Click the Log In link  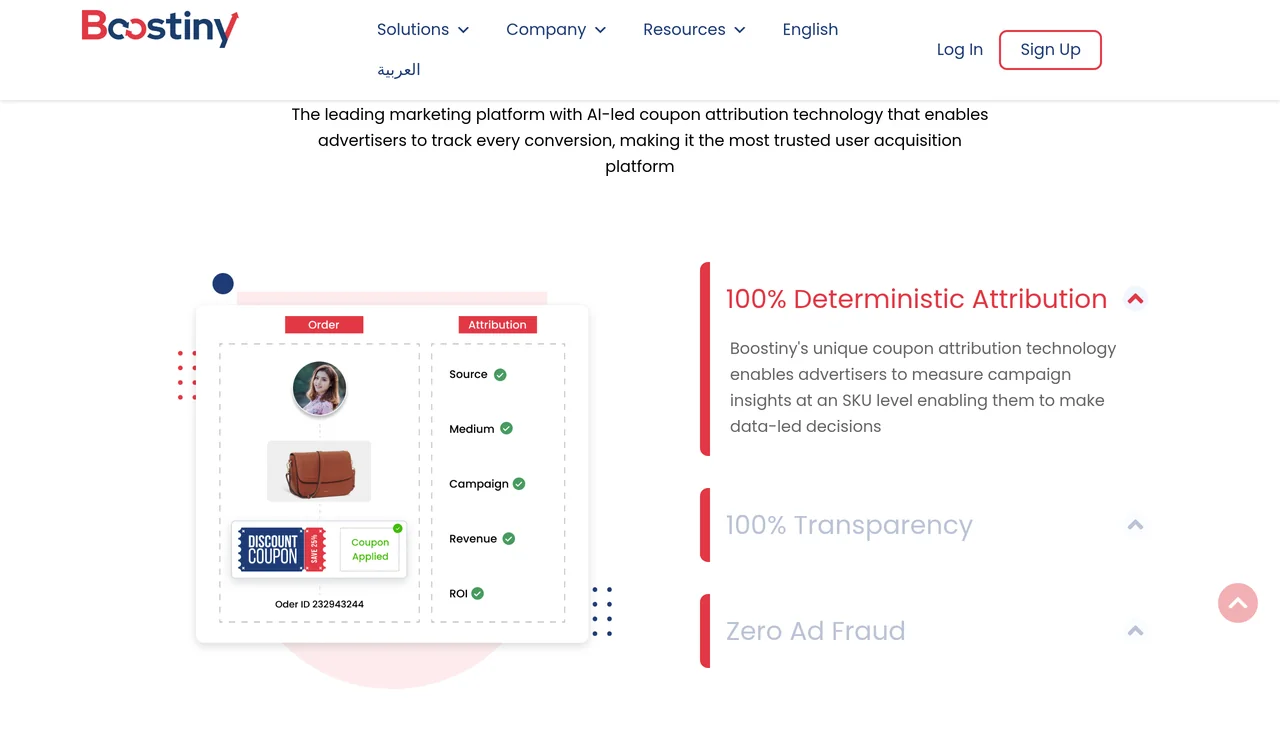point(960,50)
